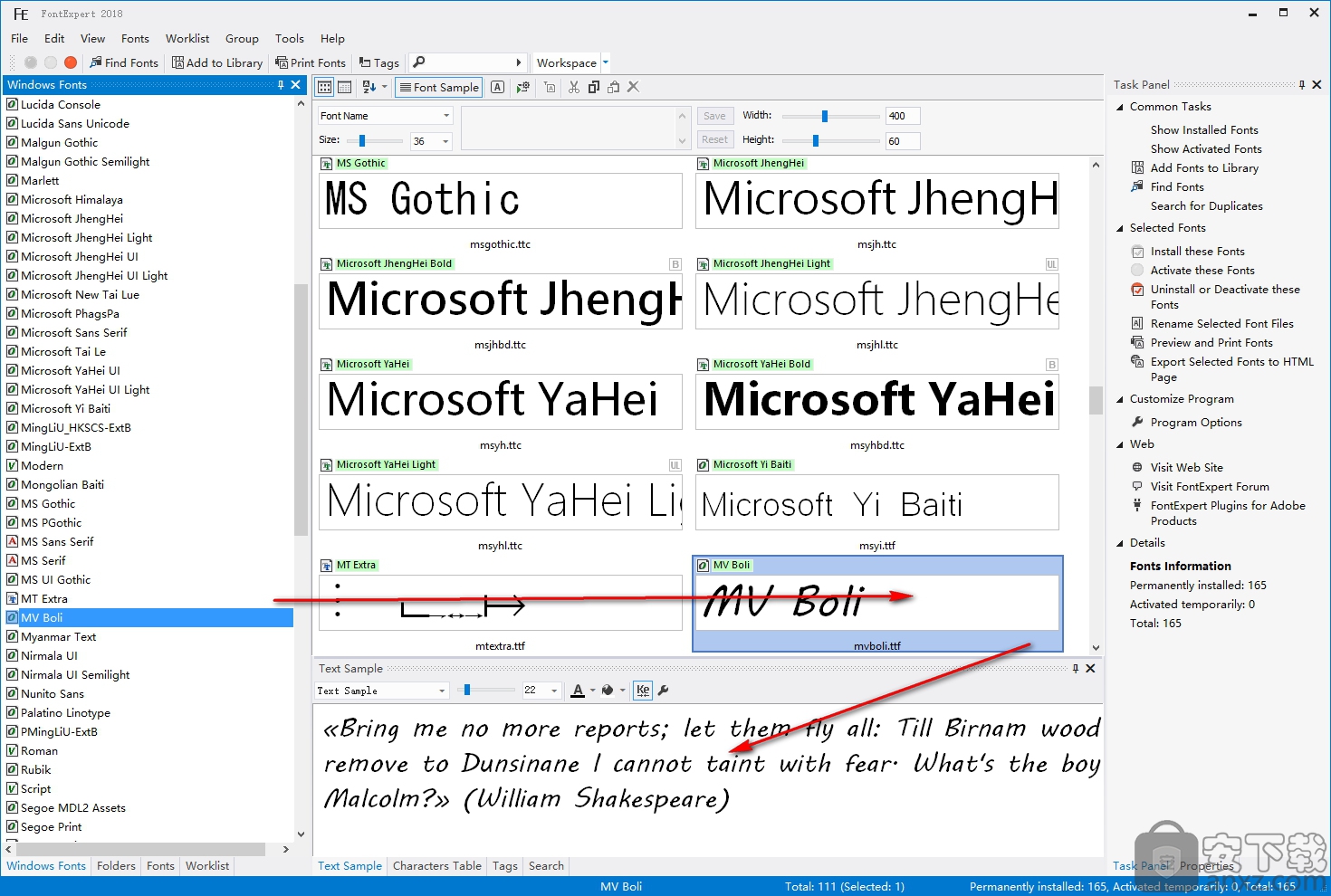Open the Edit menu

(x=54, y=38)
